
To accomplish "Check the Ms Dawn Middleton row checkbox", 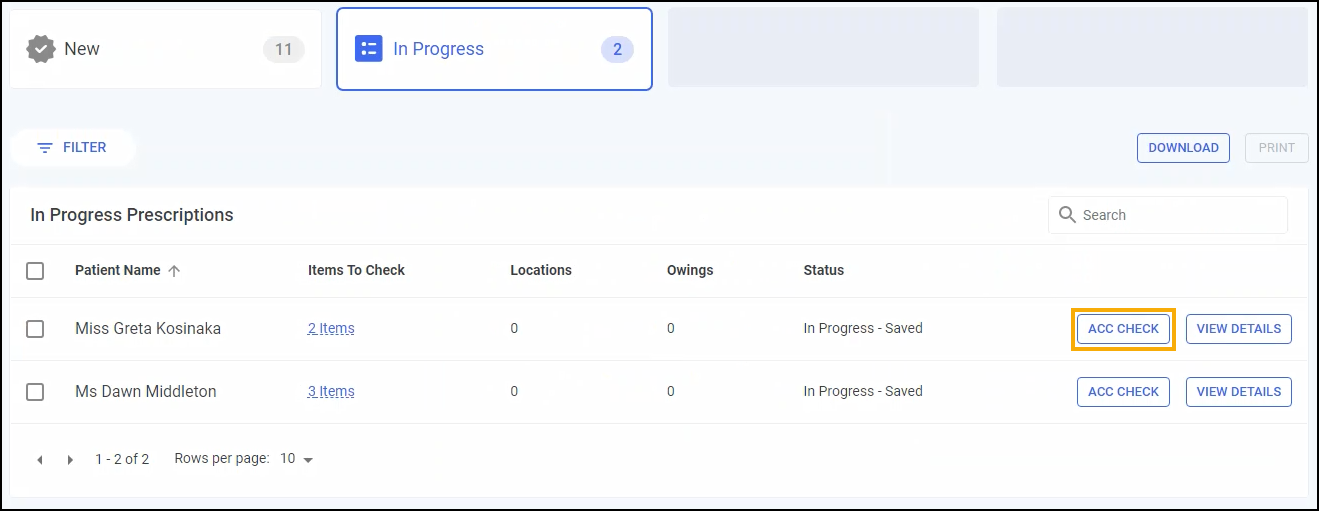I will pyautogui.click(x=35, y=392).
